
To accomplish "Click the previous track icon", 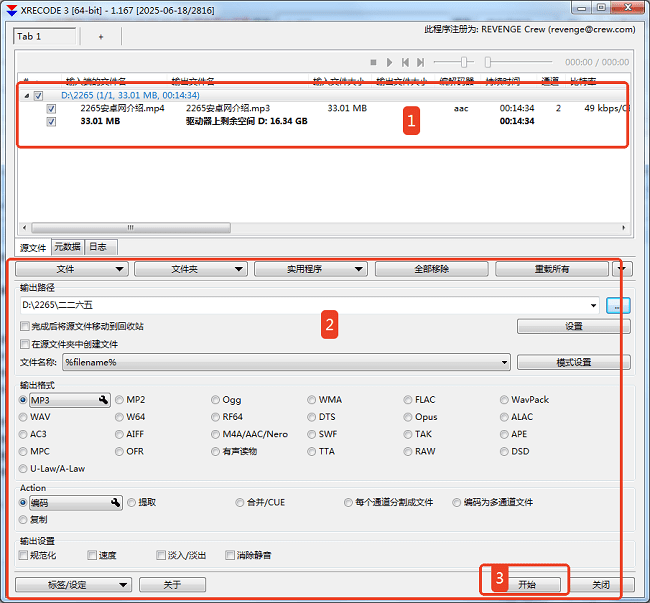I will [405, 62].
